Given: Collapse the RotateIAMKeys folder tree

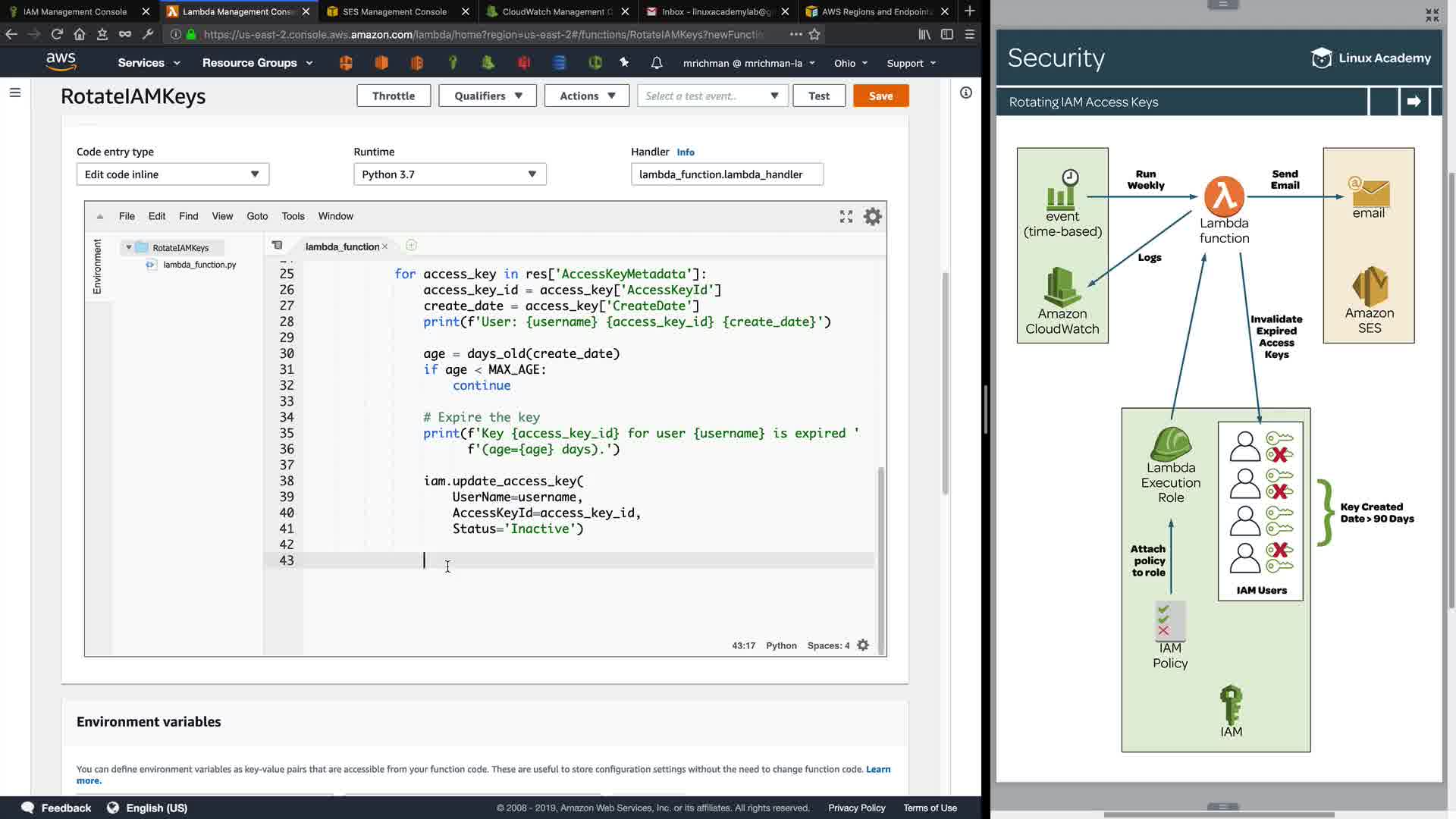Looking at the screenshot, I should click(x=129, y=248).
